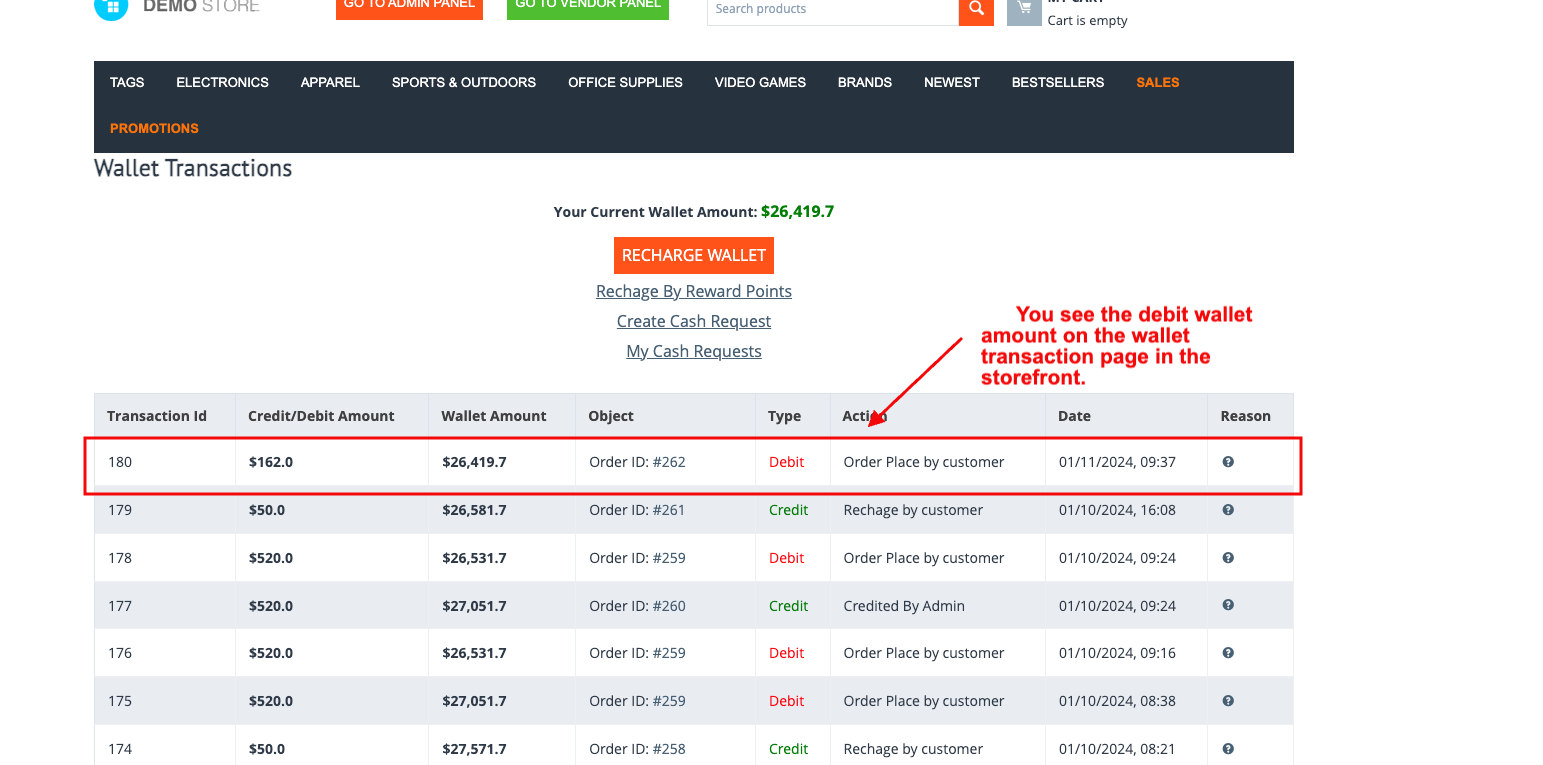Open the Rechage By Reward Points link
The width and height of the screenshot is (1543, 765).
[693, 292]
